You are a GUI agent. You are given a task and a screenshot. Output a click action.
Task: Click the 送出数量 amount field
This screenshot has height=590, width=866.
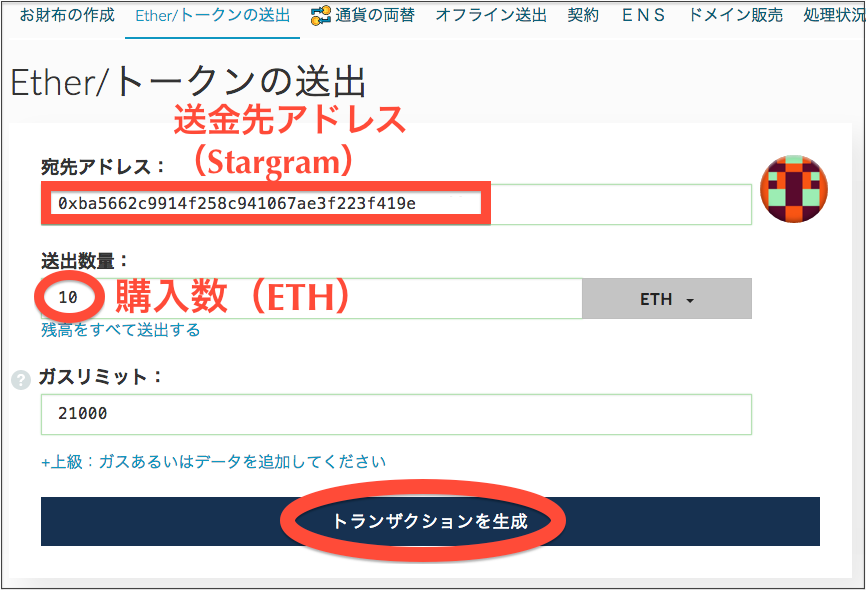click(311, 298)
